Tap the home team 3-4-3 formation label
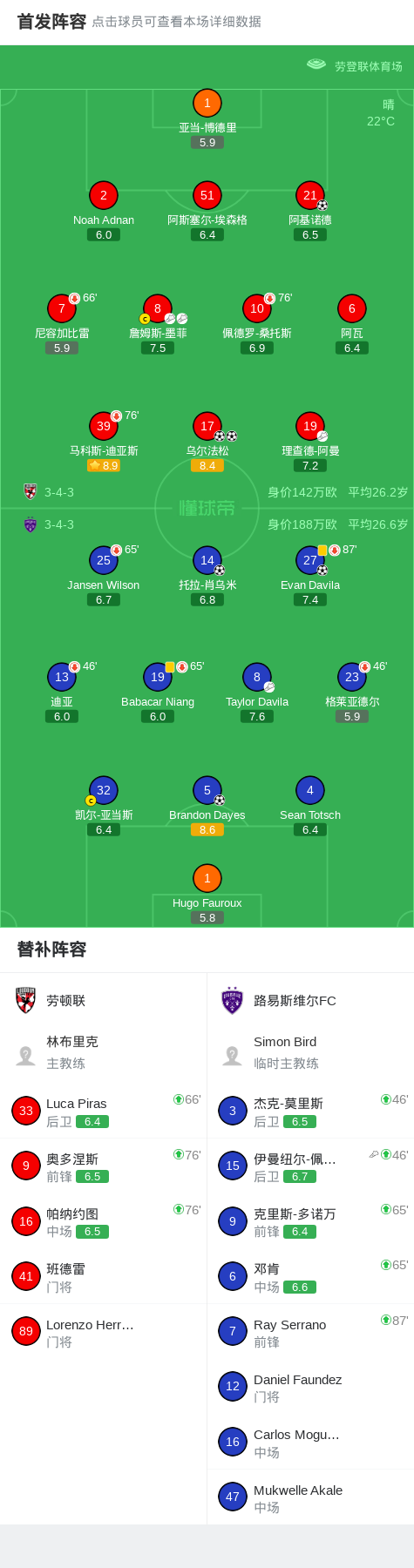The image size is (414, 1568). [x=59, y=492]
